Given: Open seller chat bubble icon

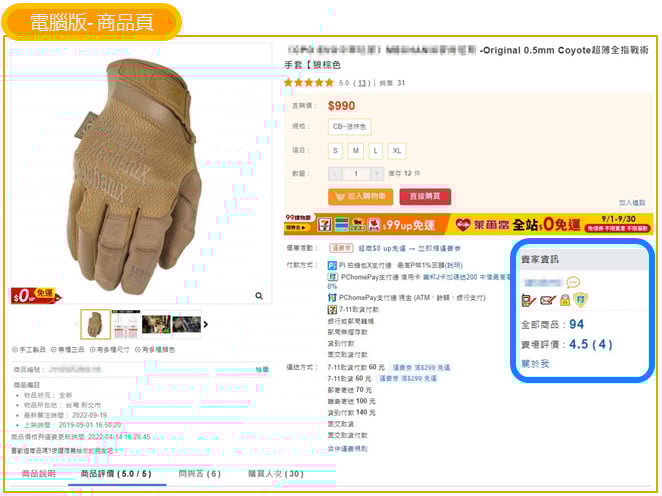Looking at the screenshot, I should 573,282.
